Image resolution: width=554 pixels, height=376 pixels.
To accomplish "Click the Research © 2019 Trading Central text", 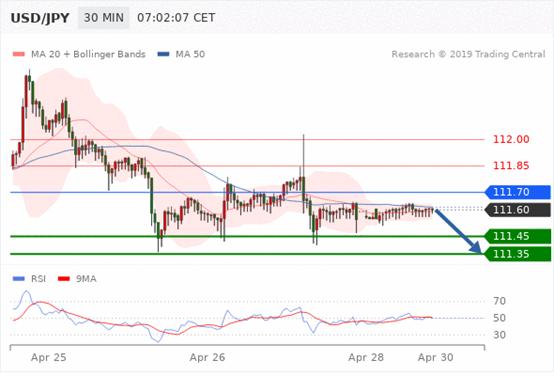I will click(468, 54).
